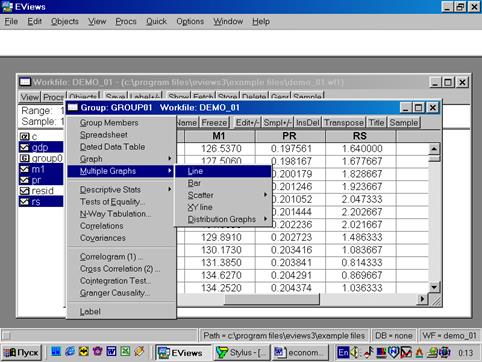Viewport: 482px width, 362px height.
Task: Select XY line graph option
Action: coord(223,207)
